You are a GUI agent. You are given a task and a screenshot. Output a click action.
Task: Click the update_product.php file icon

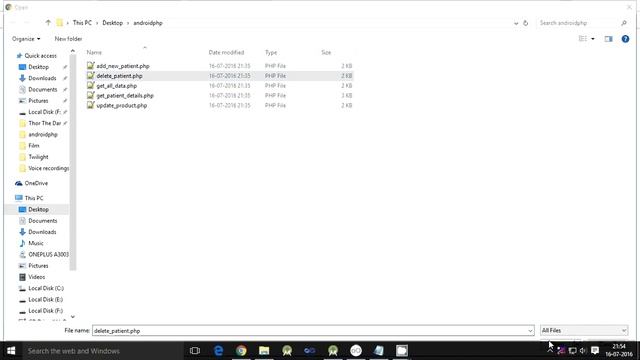click(91, 105)
